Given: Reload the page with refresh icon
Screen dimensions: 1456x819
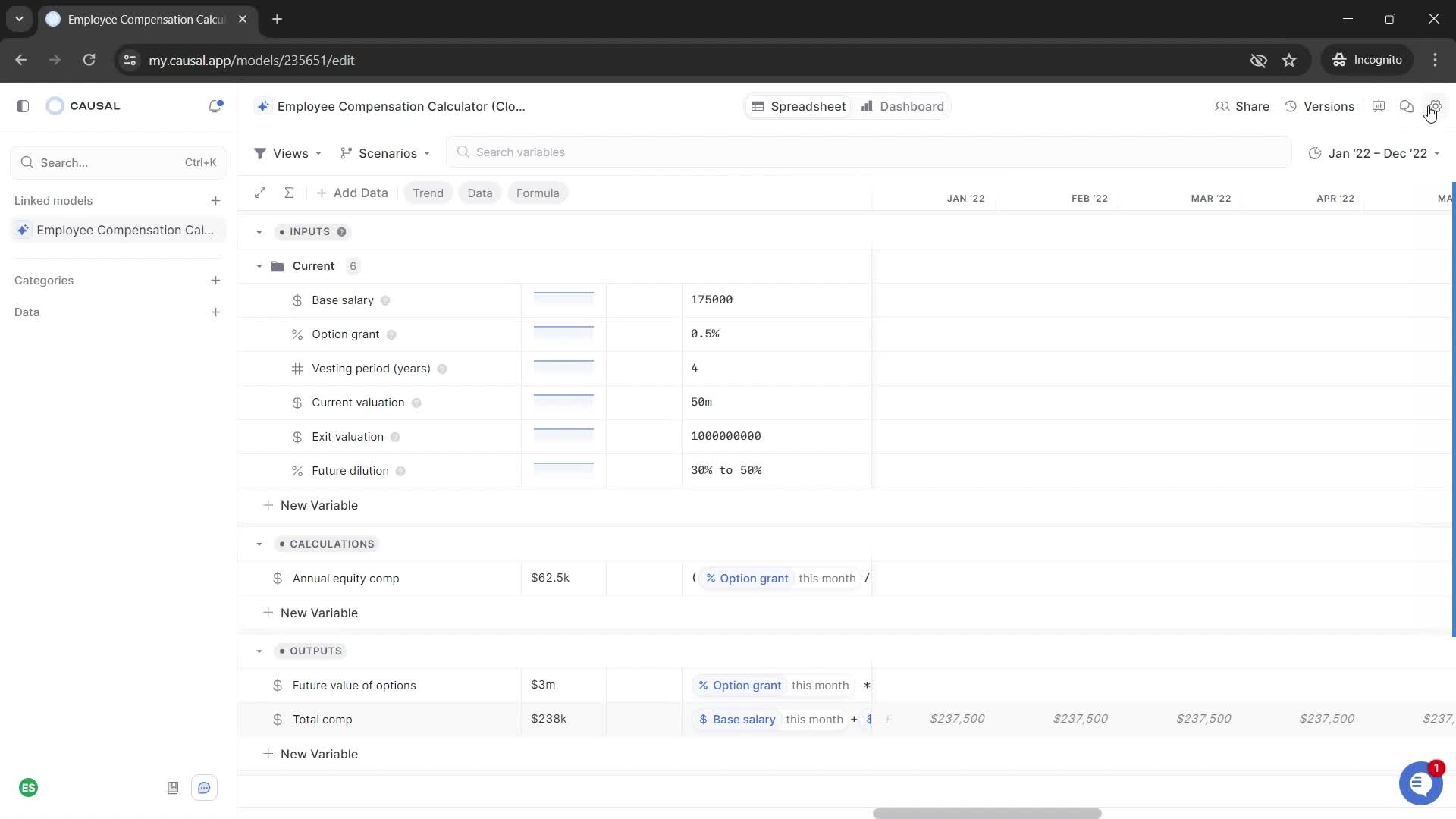Looking at the screenshot, I should point(89,60).
